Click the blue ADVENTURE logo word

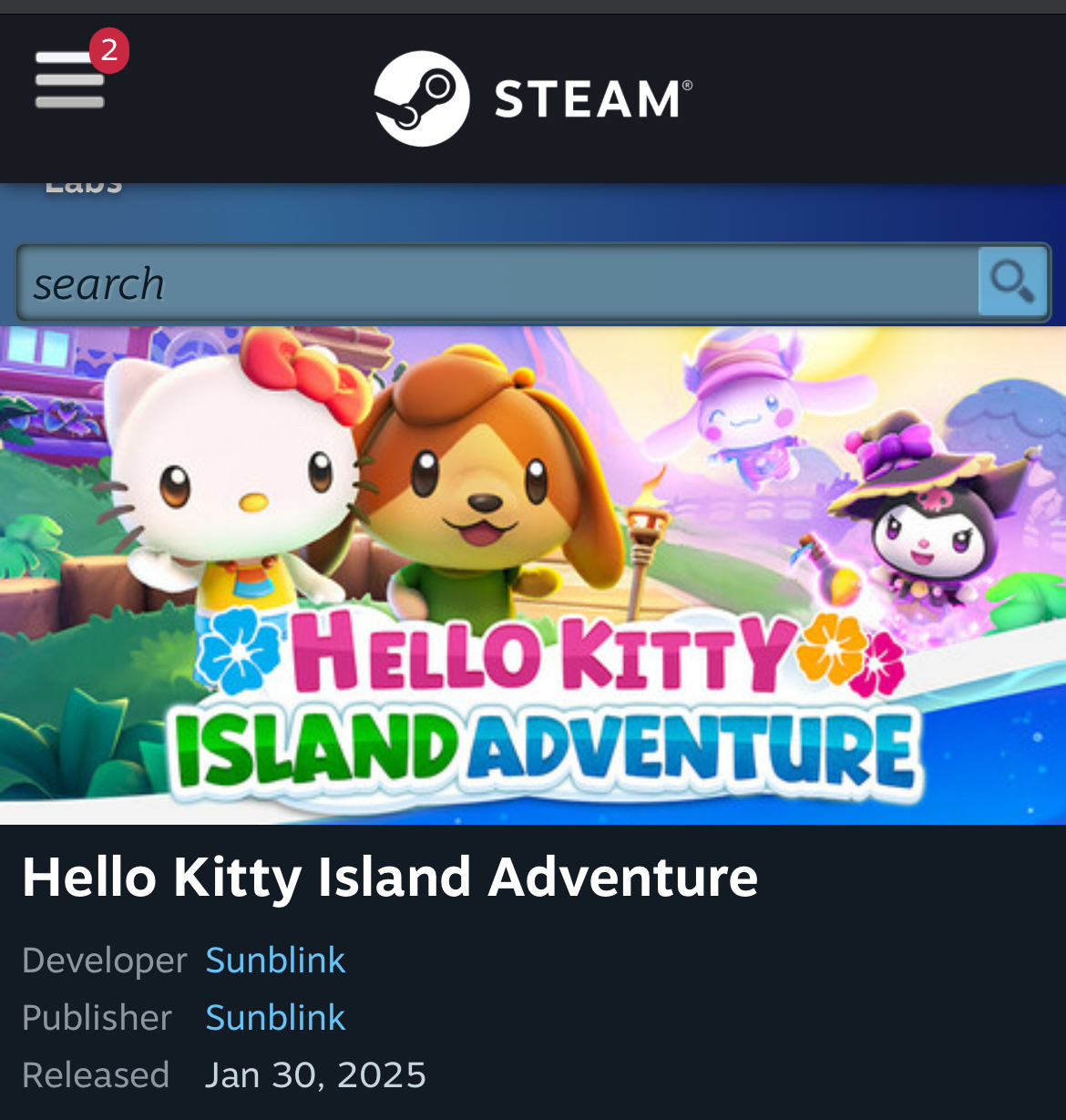[x=692, y=750]
